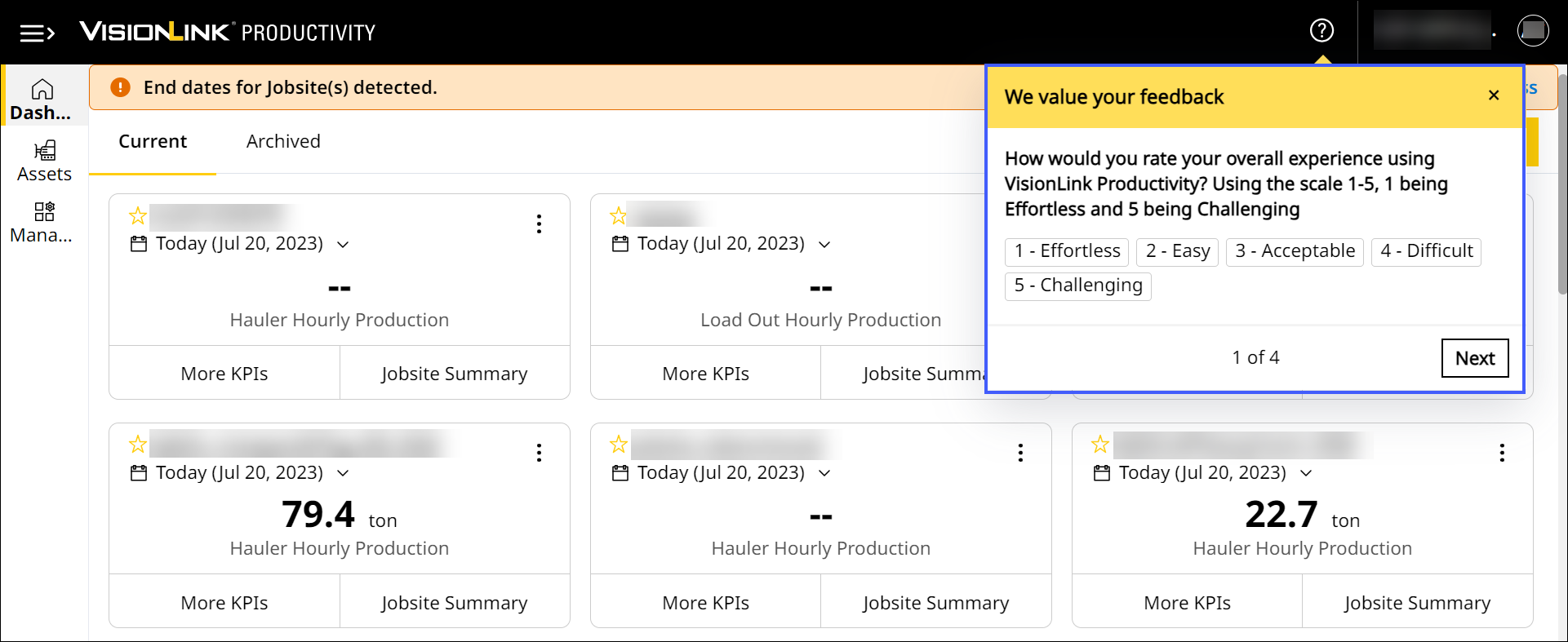This screenshot has width=1568, height=642.
Task: Go to Dashboard in sidebar
Action: coord(42,100)
